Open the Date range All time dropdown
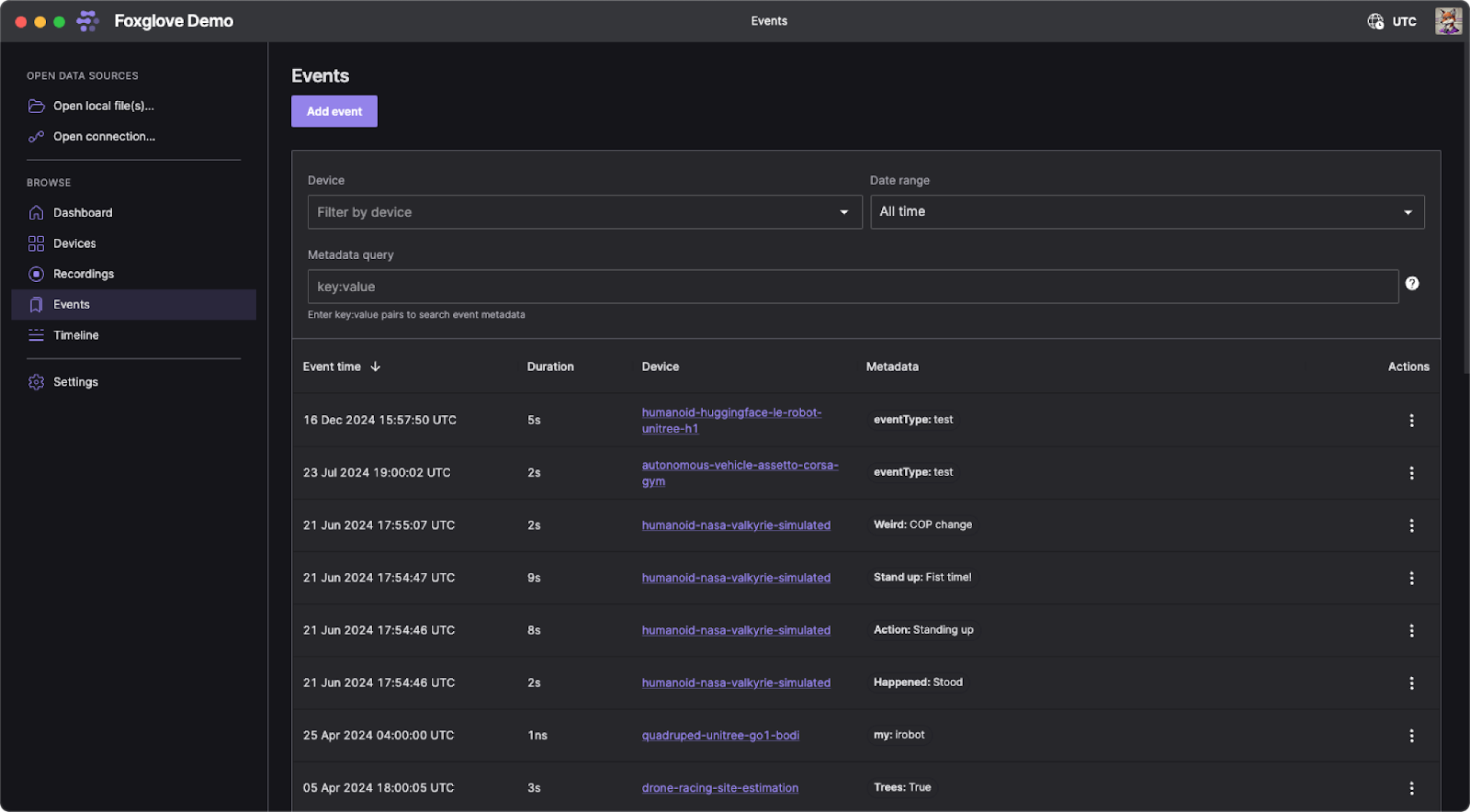Viewport: 1470px width, 812px height. click(x=1147, y=212)
